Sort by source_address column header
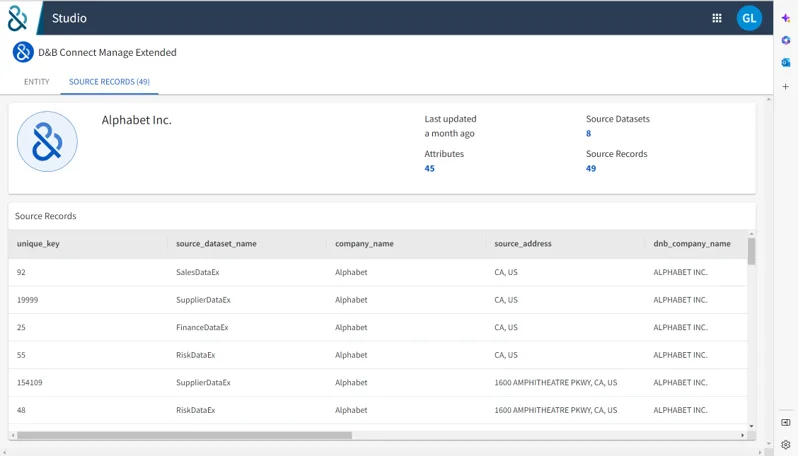798x456 pixels. click(523, 244)
